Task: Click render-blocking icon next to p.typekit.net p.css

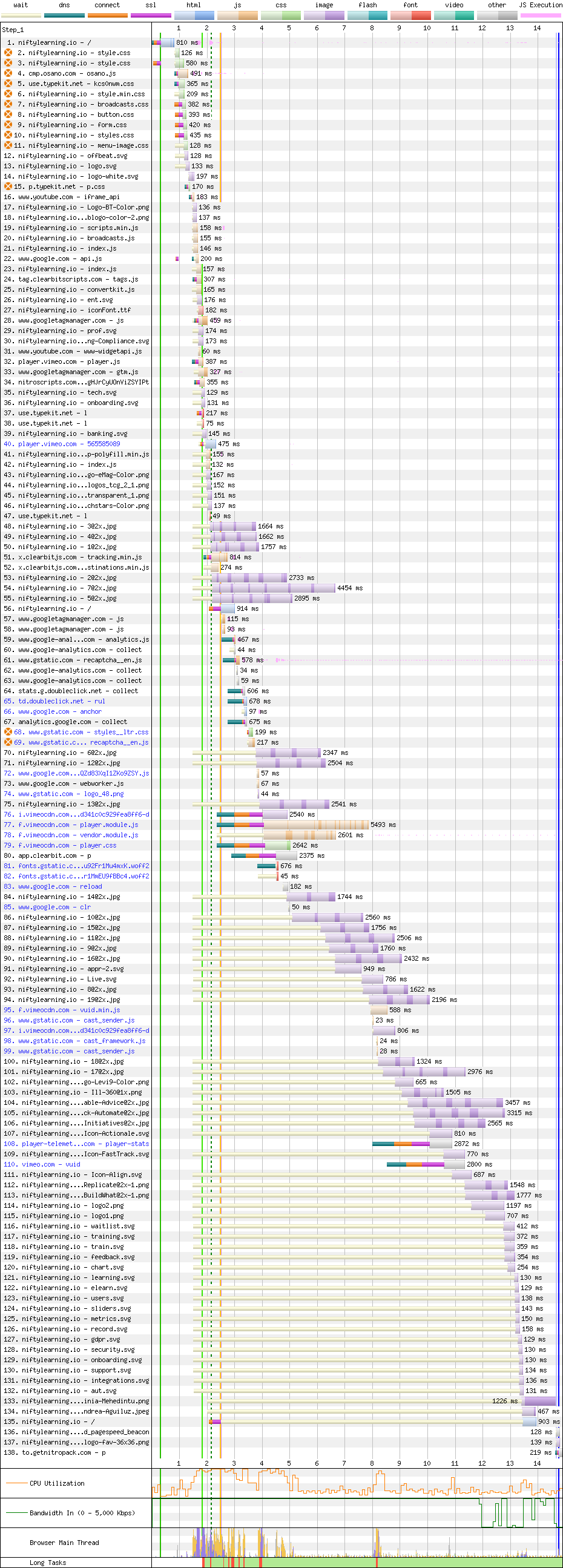Action: [x=8, y=186]
